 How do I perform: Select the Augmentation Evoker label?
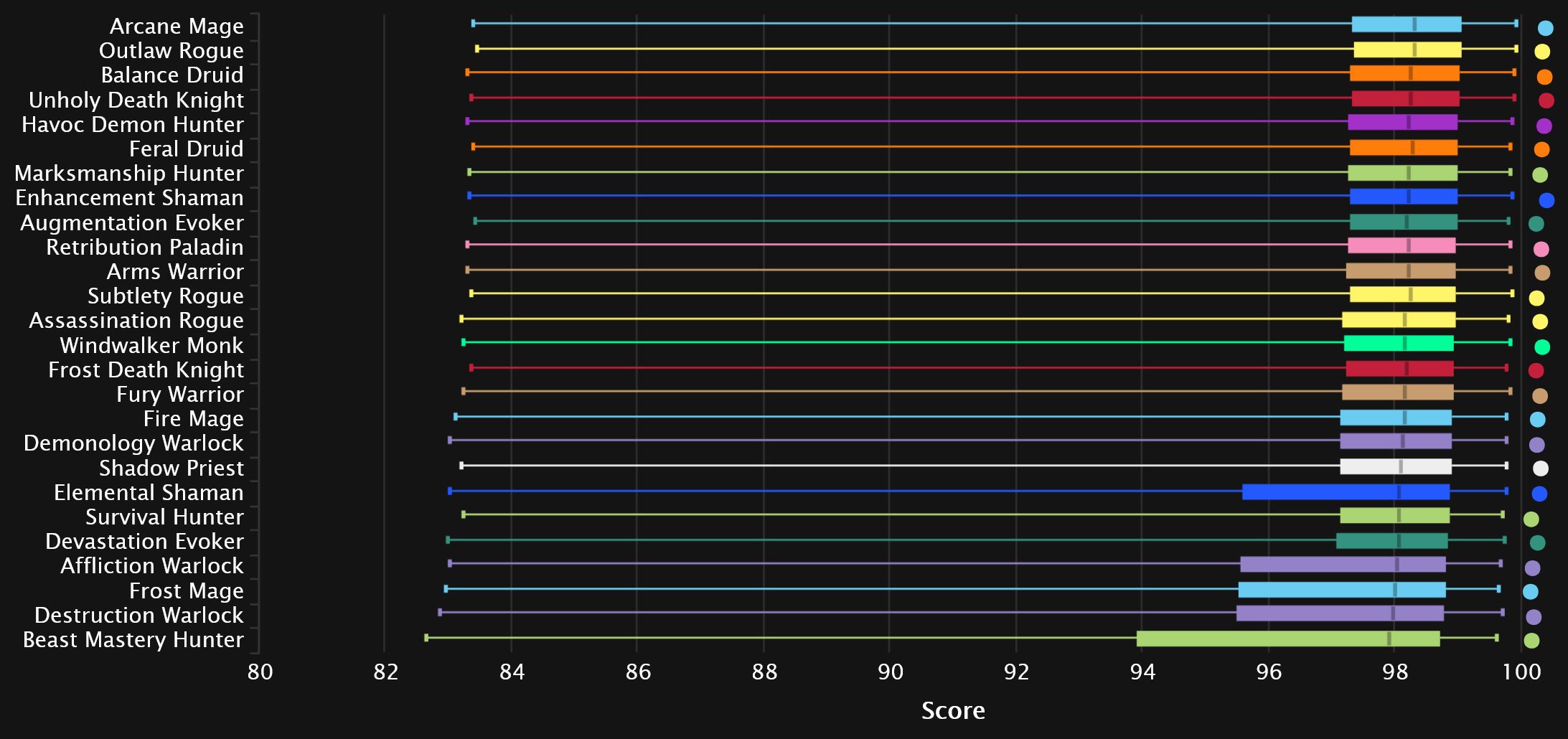coord(132,223)
